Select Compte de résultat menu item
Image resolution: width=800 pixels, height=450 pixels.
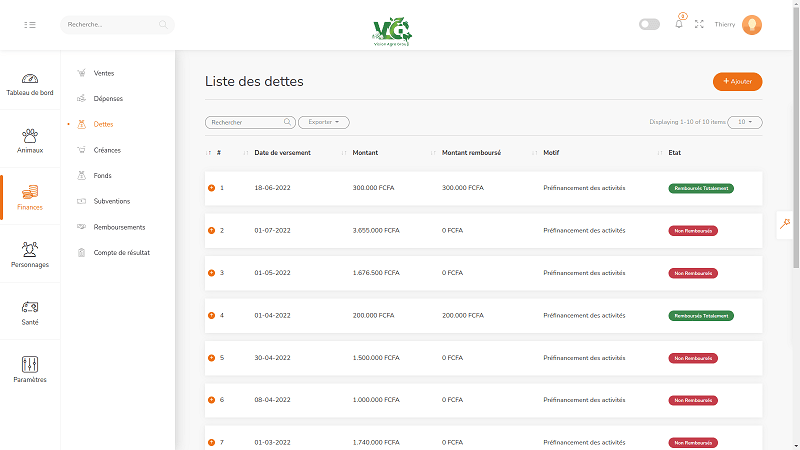click(121, 252)
